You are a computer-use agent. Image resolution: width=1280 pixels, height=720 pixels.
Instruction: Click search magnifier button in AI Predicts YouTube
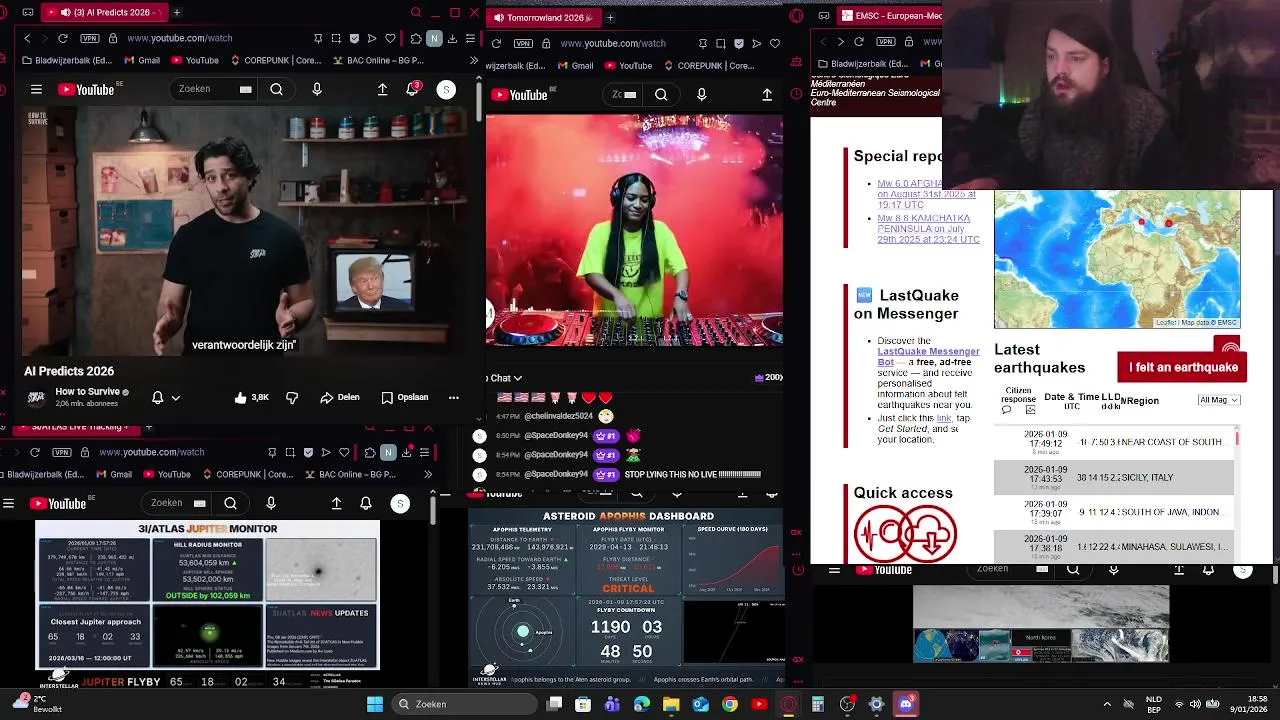(276, 89)
